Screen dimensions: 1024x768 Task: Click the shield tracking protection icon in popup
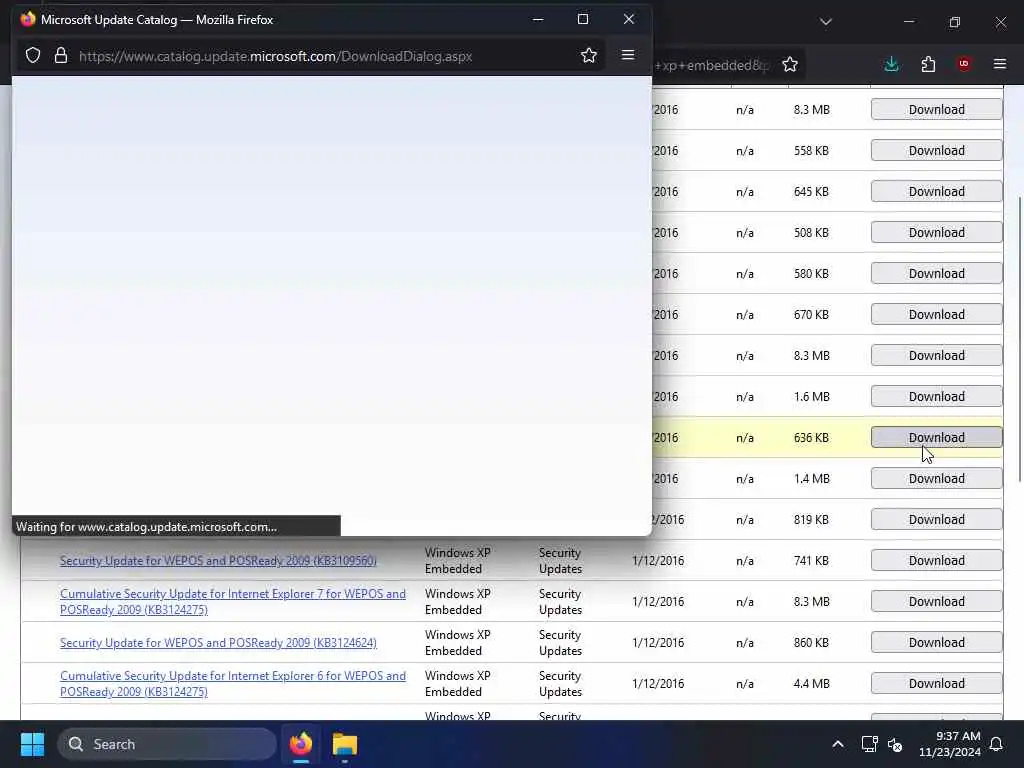click(x=33, y=56)
